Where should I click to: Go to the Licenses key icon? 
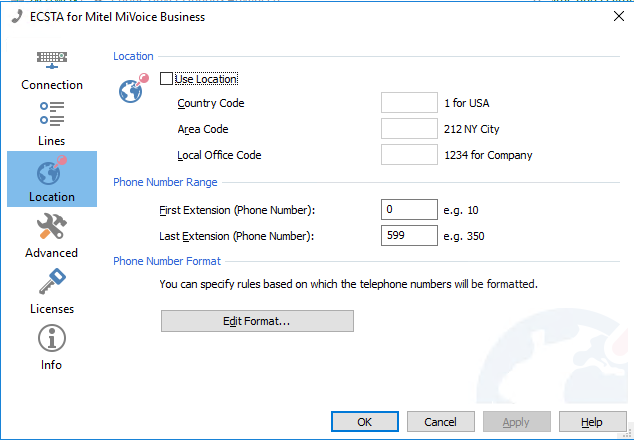[x=52, y=282]
